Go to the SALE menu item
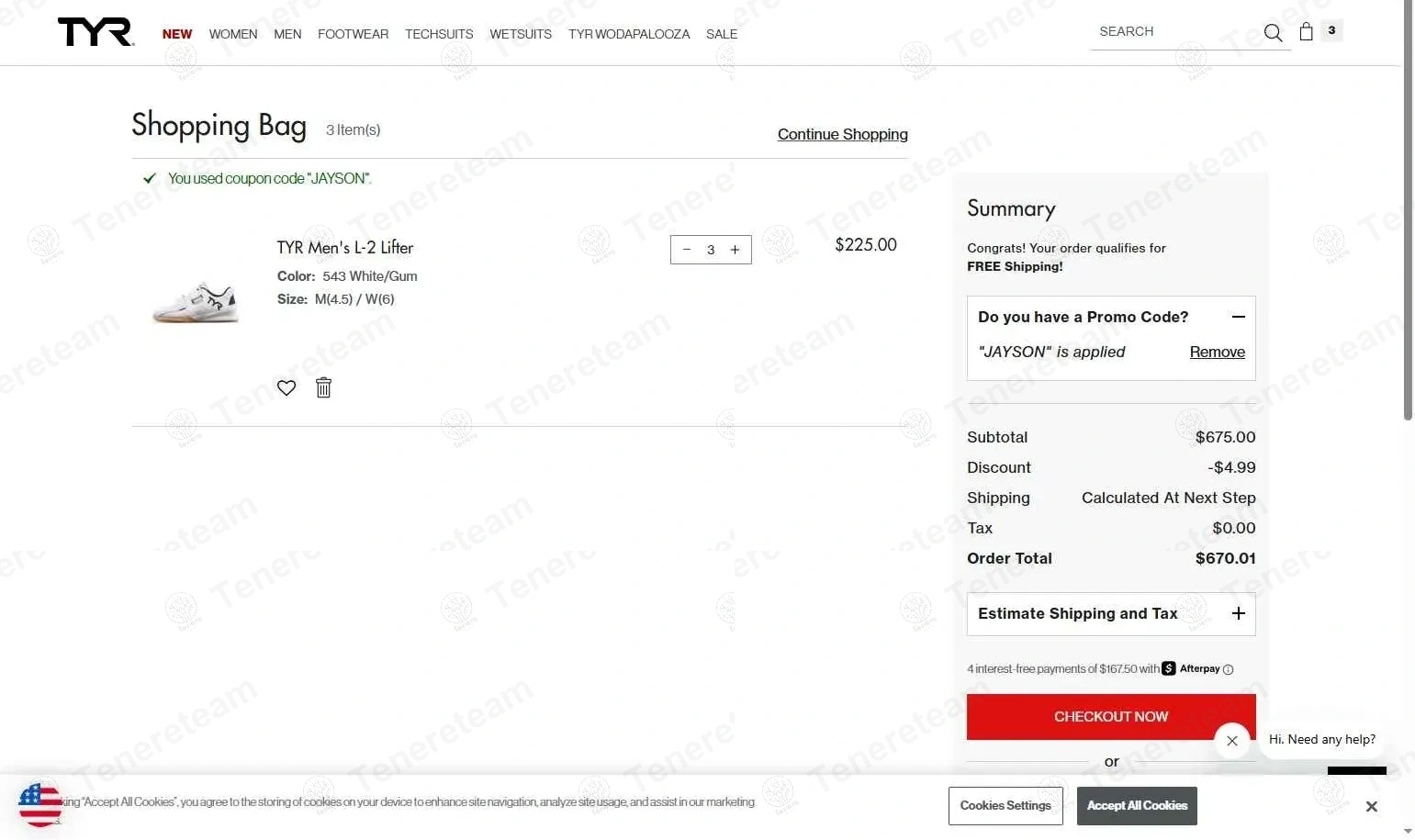The image size is (1415, 840). click(722, 34)
